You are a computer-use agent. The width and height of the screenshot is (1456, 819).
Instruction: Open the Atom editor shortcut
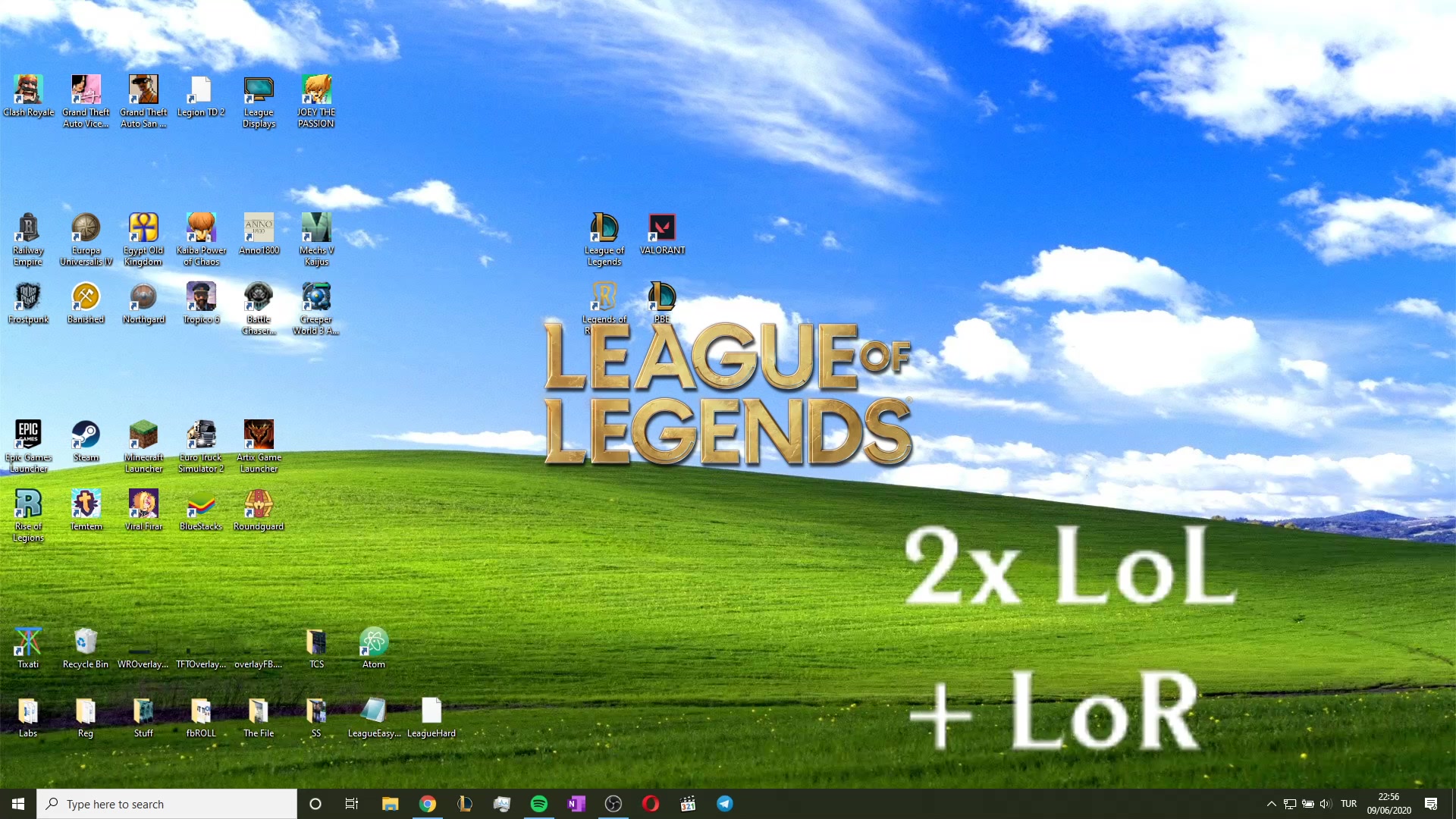374,648
